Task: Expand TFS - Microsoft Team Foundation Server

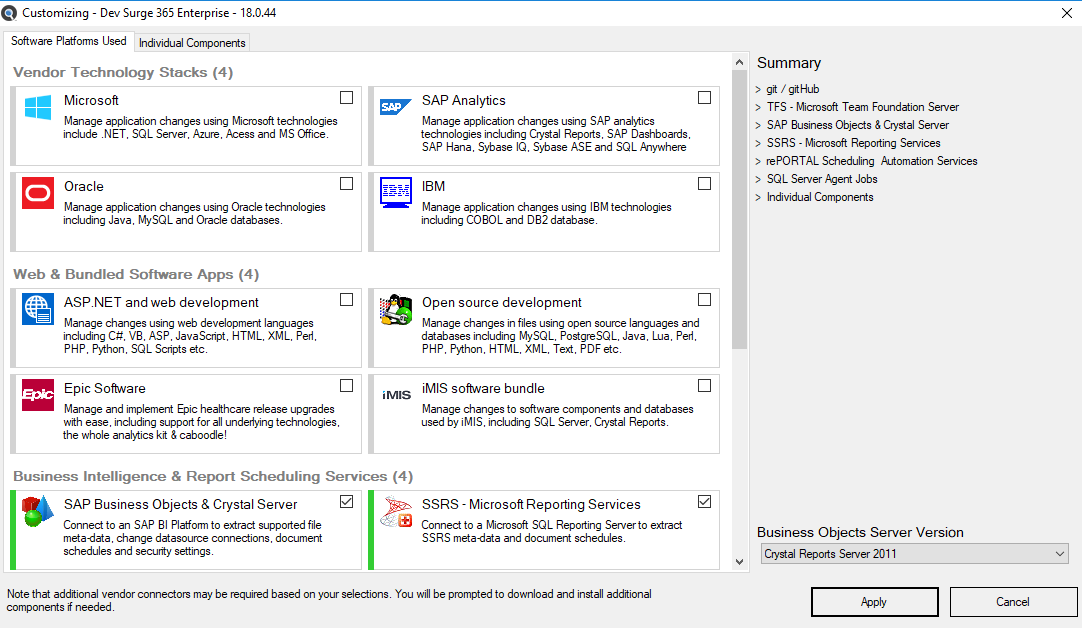Action: tap(758, 107)
